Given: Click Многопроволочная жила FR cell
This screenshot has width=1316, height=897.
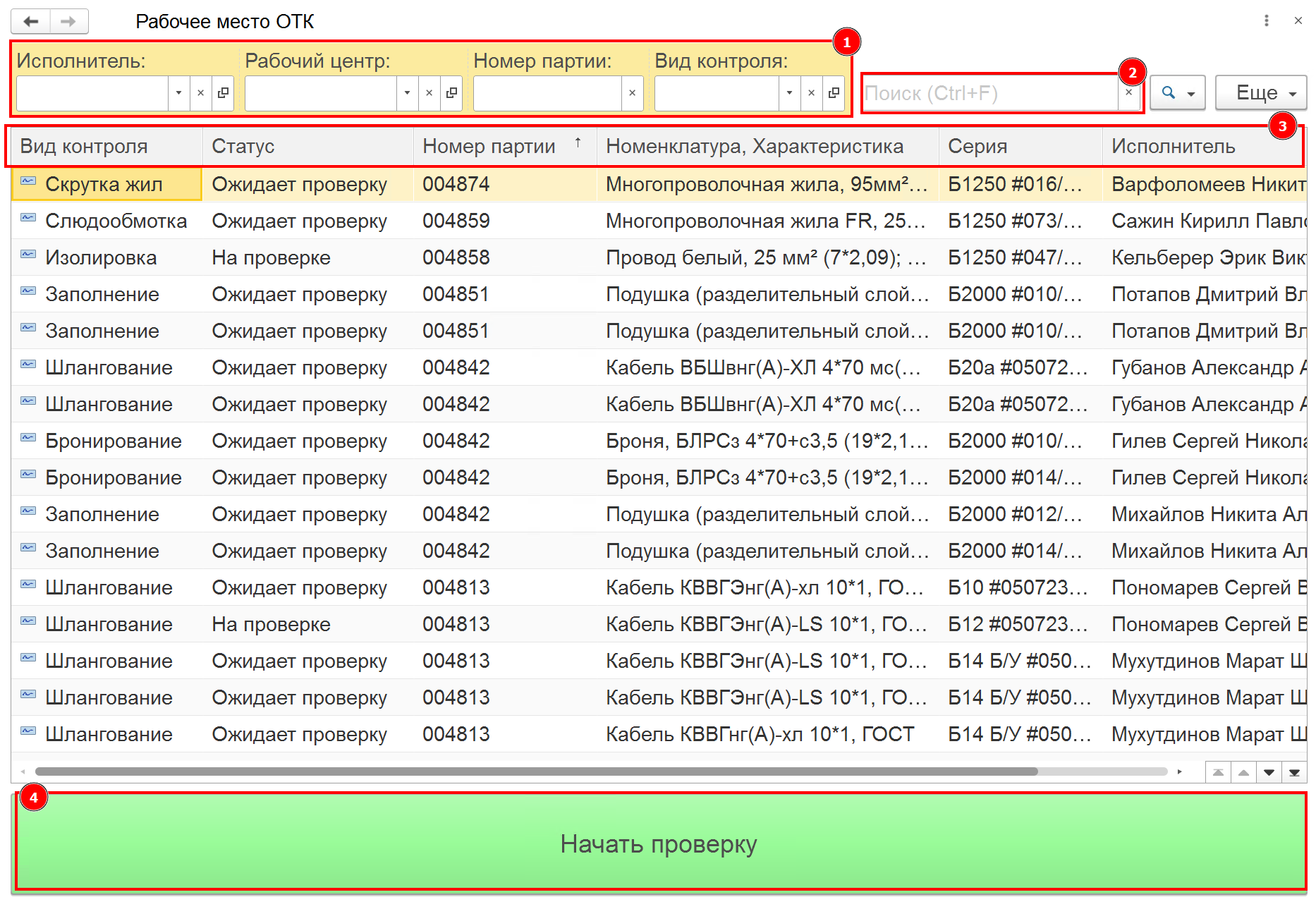Looking at the screenshot, I should tap(768, 221).
